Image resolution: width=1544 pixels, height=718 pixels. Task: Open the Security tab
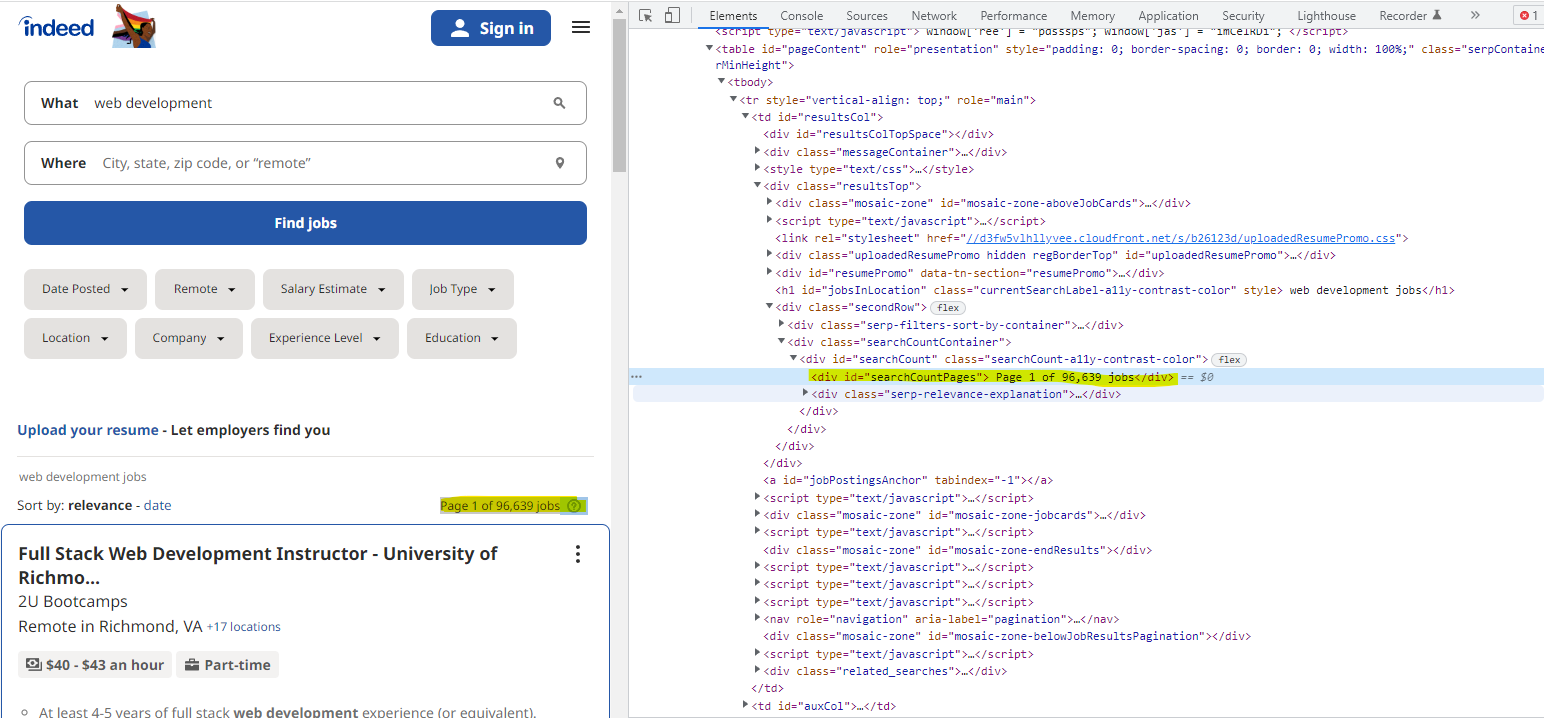pos(1243,16)
